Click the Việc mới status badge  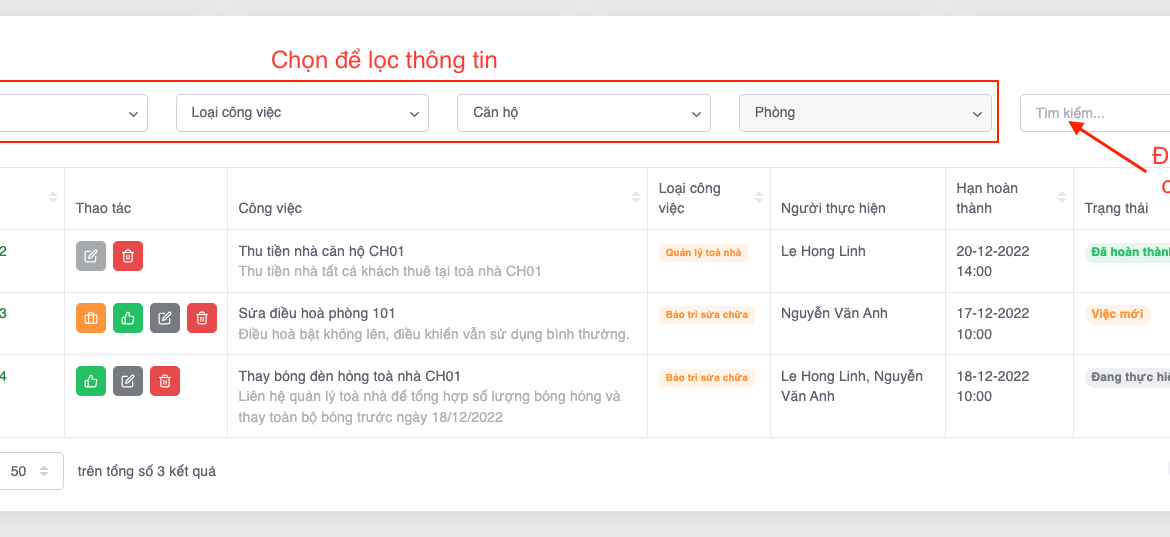click(x=1117, y=314)
